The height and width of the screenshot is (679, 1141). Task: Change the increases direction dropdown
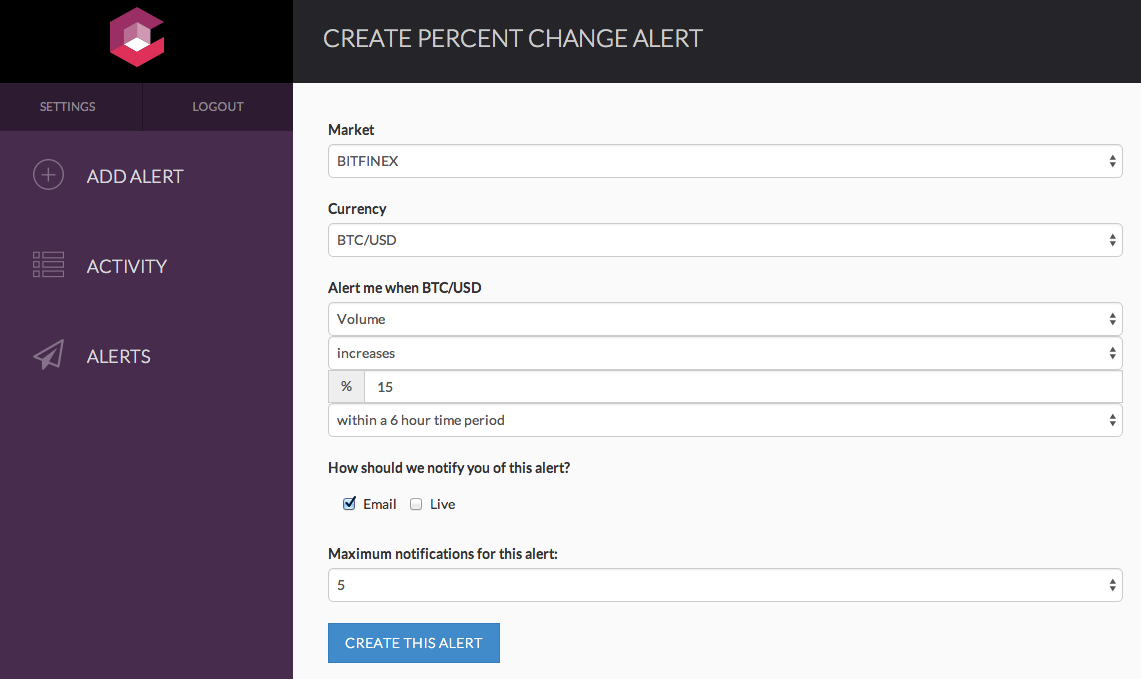click(724, 353)
